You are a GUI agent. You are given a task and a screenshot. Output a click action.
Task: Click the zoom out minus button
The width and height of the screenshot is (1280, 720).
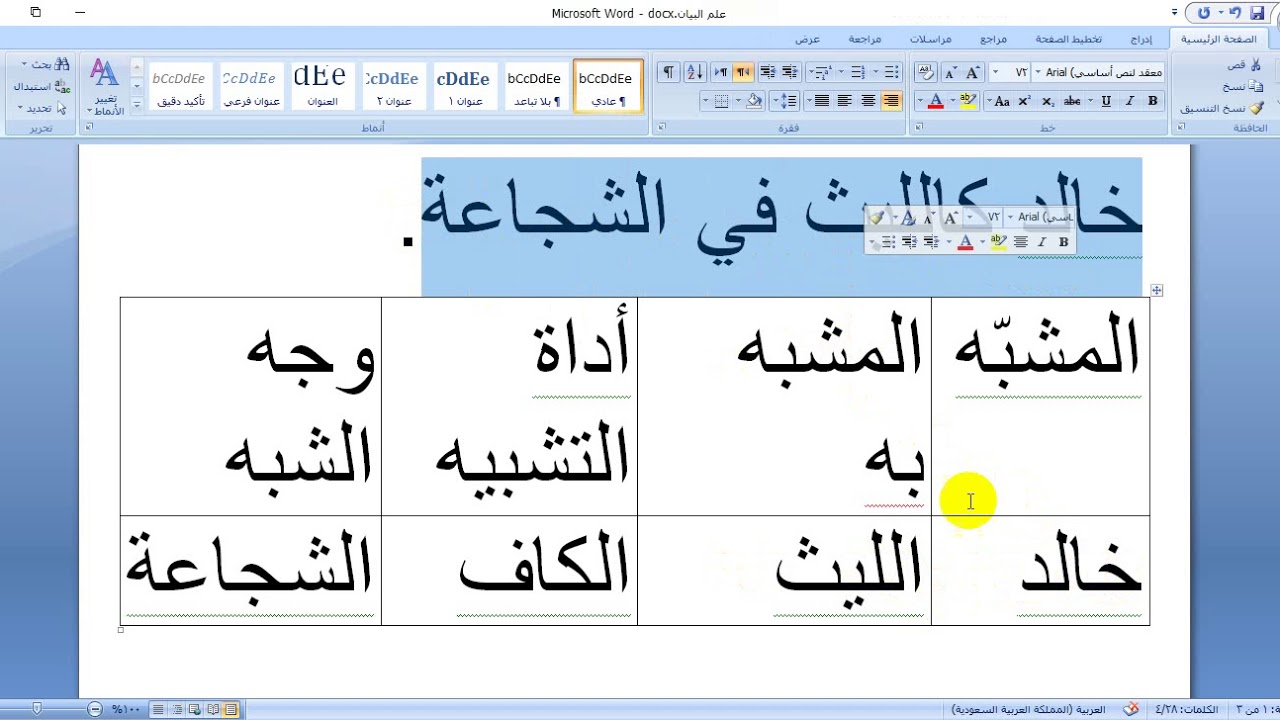click(95, 709)
